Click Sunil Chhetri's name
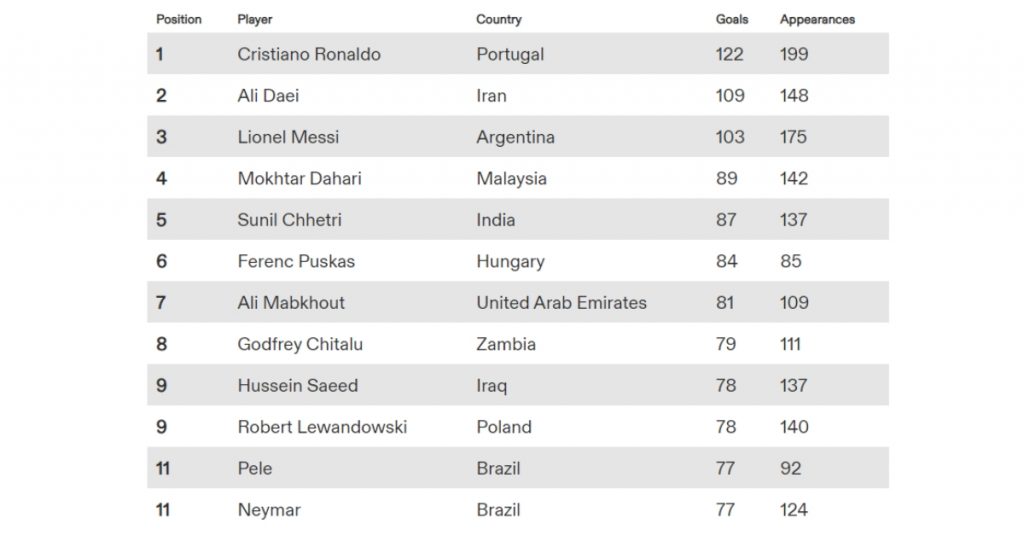The image size is (1024, 536). pyautogui.click(x=289, y=220)
